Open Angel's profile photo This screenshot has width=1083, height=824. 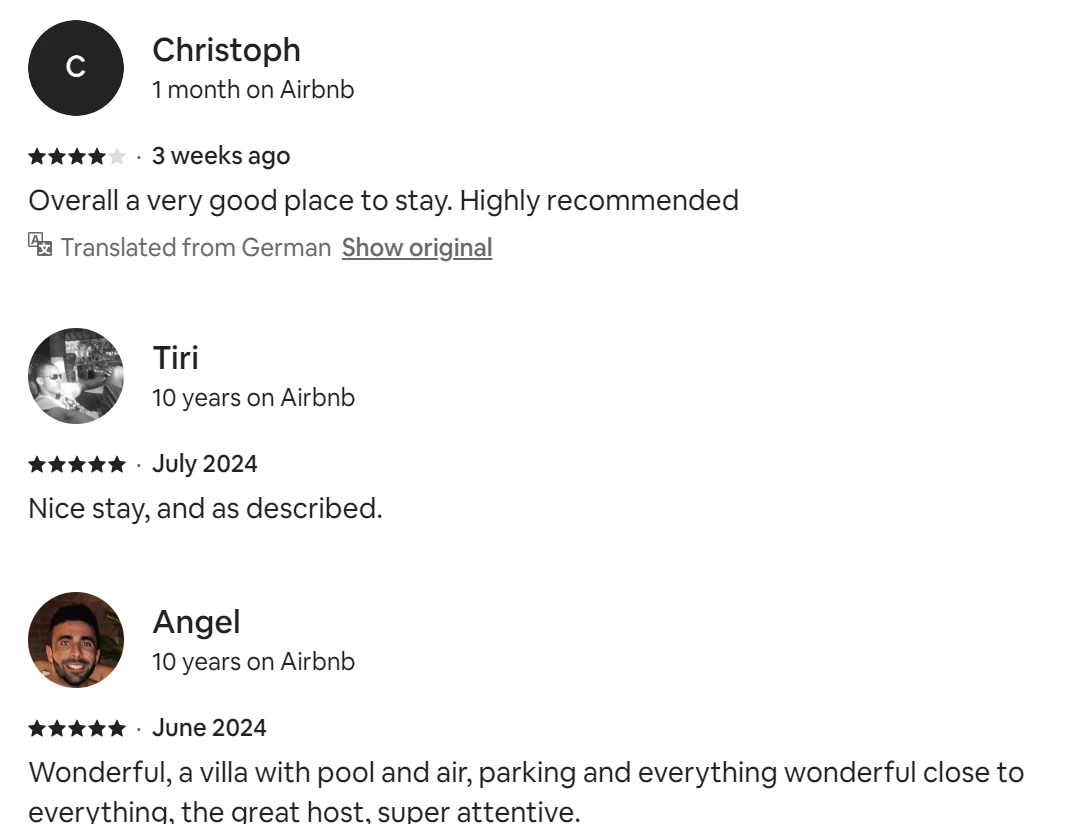coord(76,640)
